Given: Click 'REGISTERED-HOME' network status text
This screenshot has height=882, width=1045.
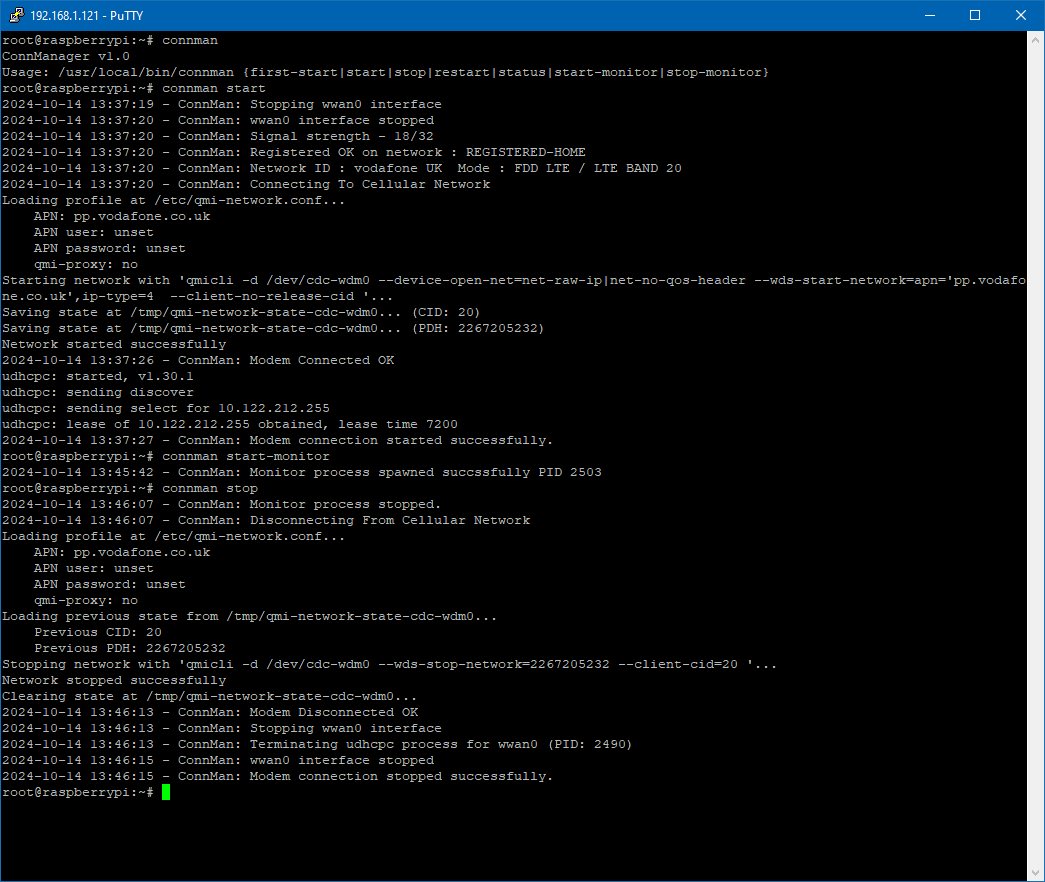Looking at the screenshot, I should tap(526, 152).
